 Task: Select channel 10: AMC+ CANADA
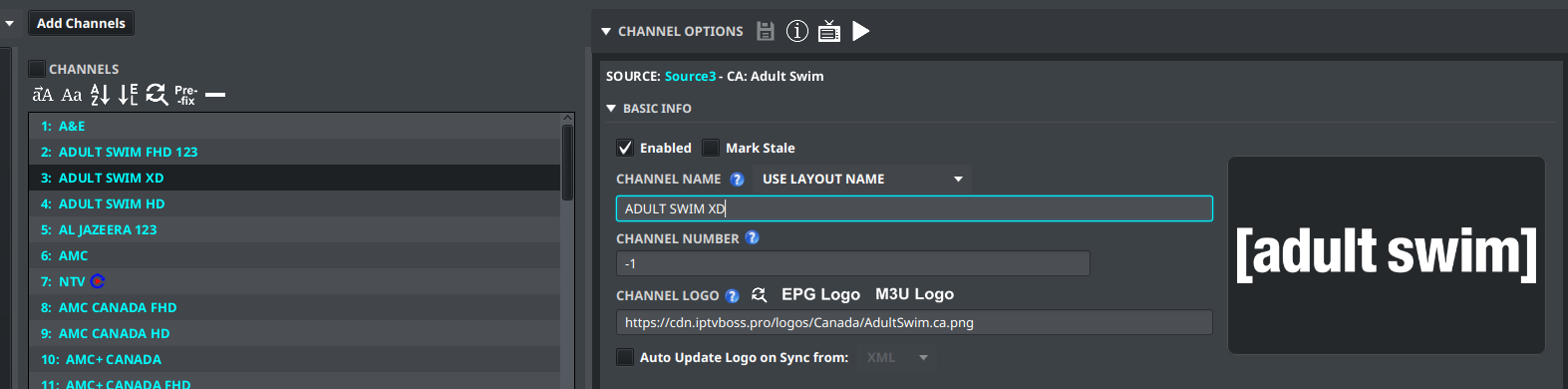[295, 359]
